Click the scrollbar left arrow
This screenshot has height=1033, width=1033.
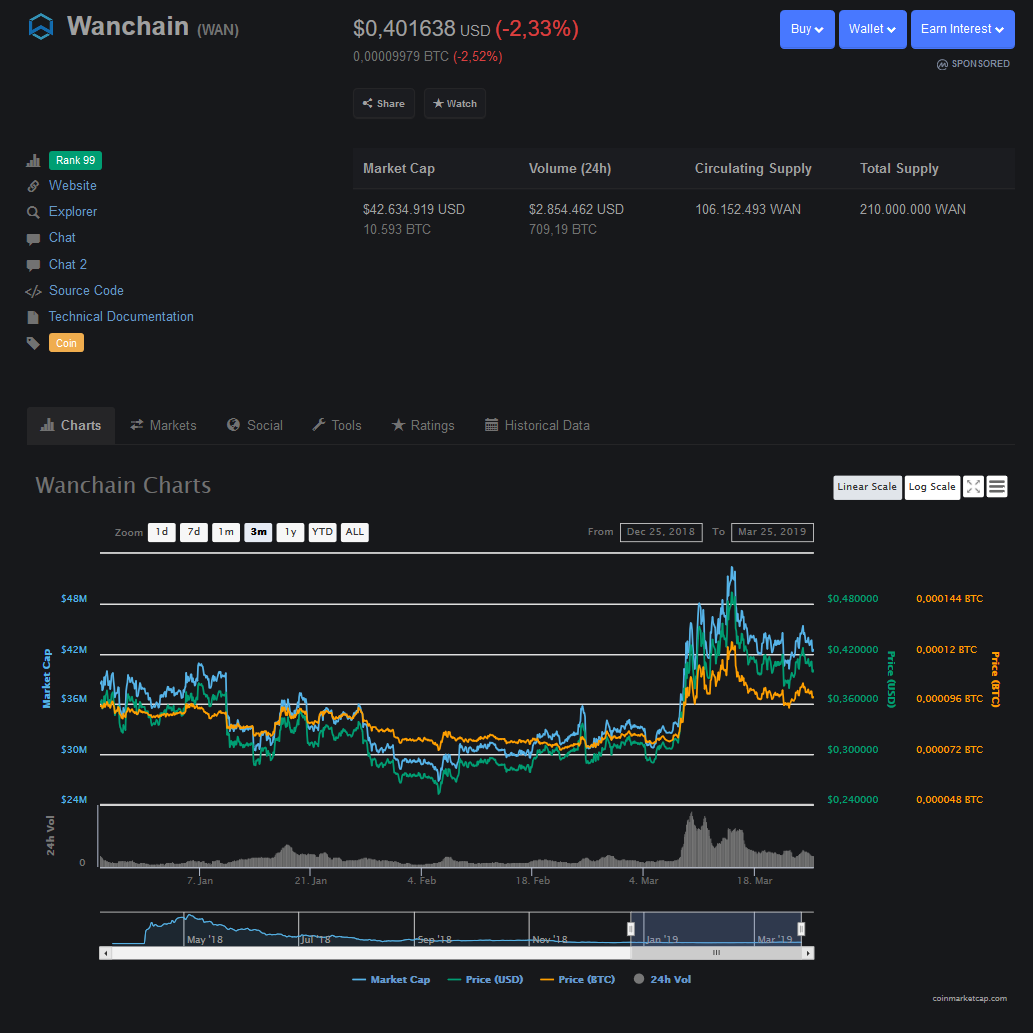coord(105,953)
